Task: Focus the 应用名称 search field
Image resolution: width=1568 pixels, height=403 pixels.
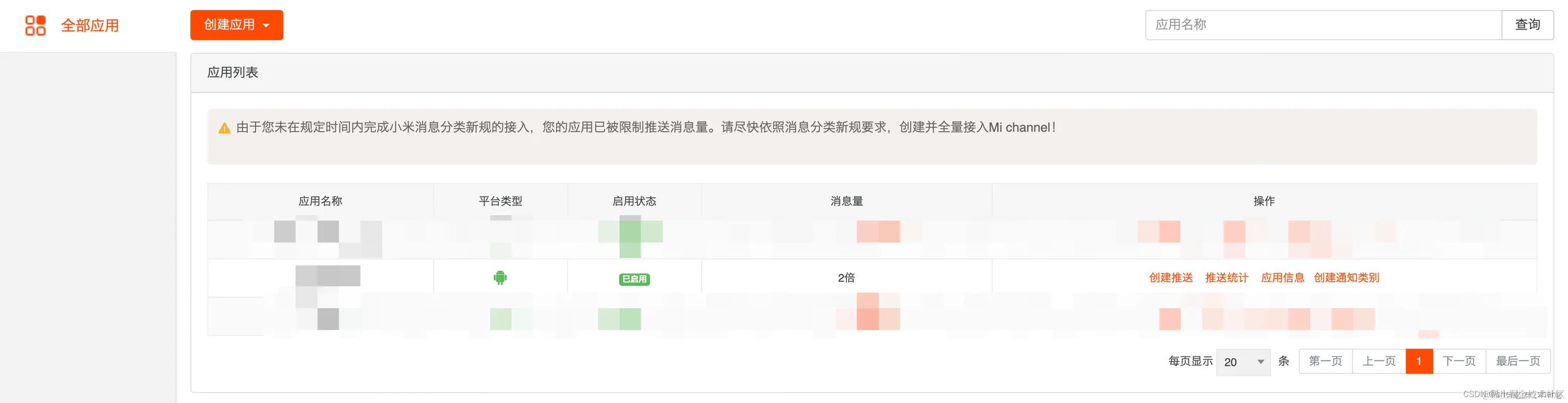Action: (x=1323, y=25)
